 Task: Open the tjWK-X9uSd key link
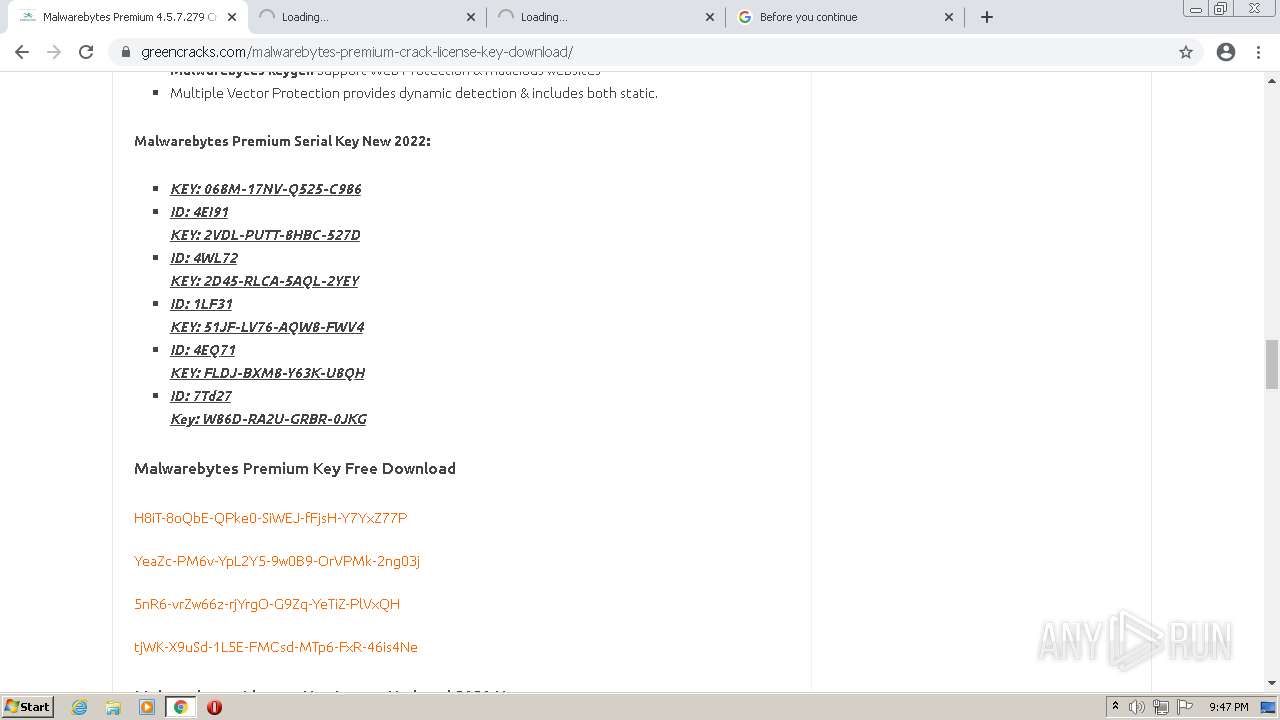pyautogui.click(x=276, y=647)
